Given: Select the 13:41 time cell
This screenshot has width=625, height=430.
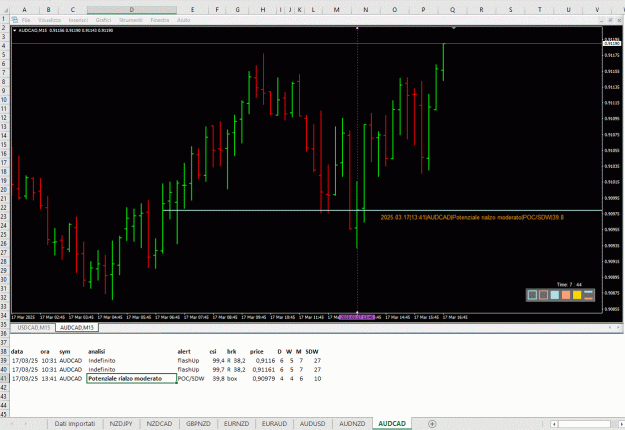Looking at the screenshot, I should click(49, 379).
